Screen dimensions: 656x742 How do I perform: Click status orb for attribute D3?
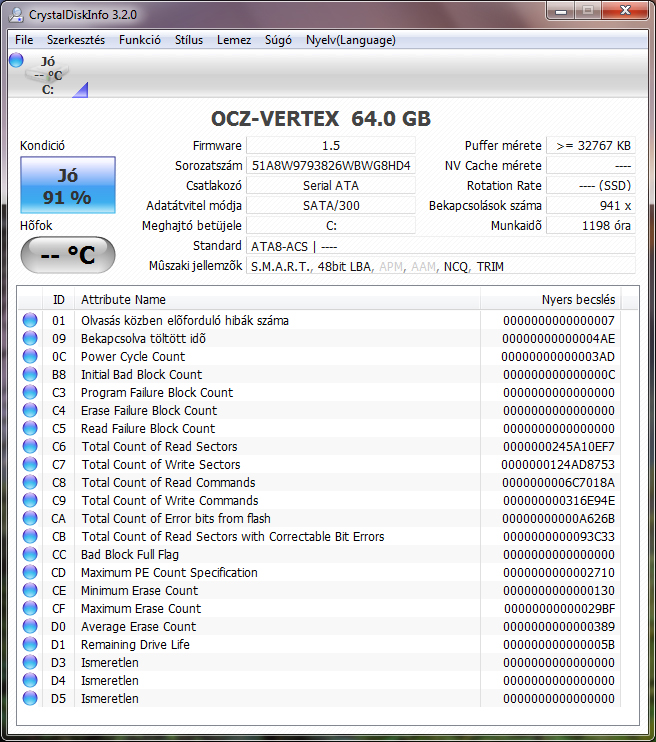pyautogui.click(x=30, y=662)
